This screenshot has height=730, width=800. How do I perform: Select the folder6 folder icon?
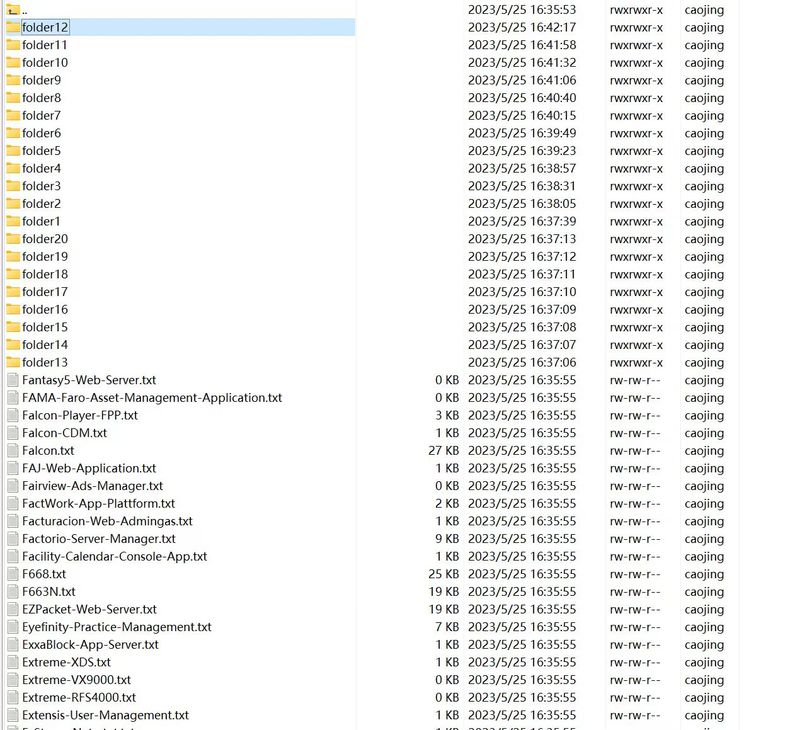(13, 133)
